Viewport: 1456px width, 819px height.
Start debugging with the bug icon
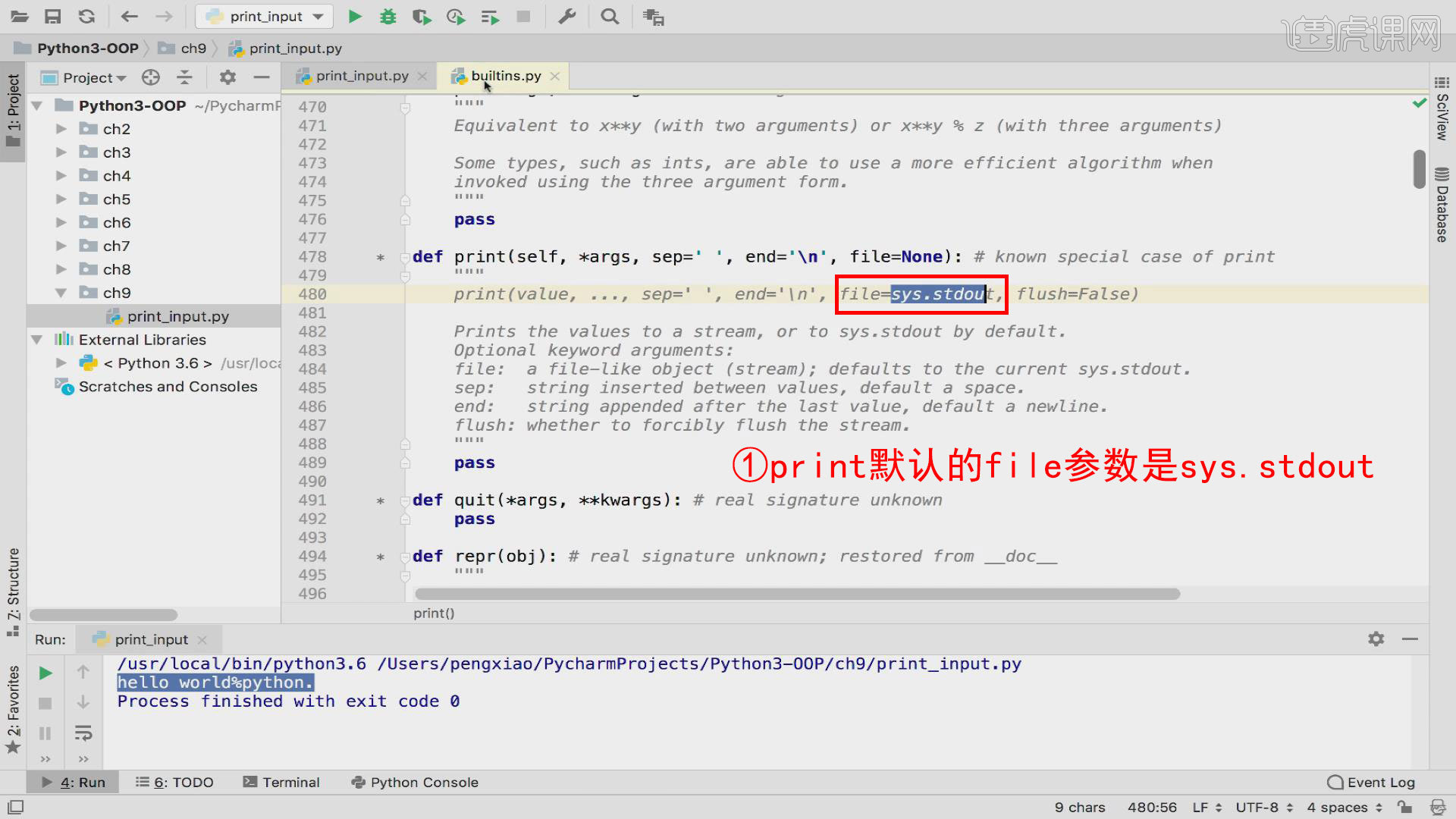pyautogui.click(x=388, y=16)
